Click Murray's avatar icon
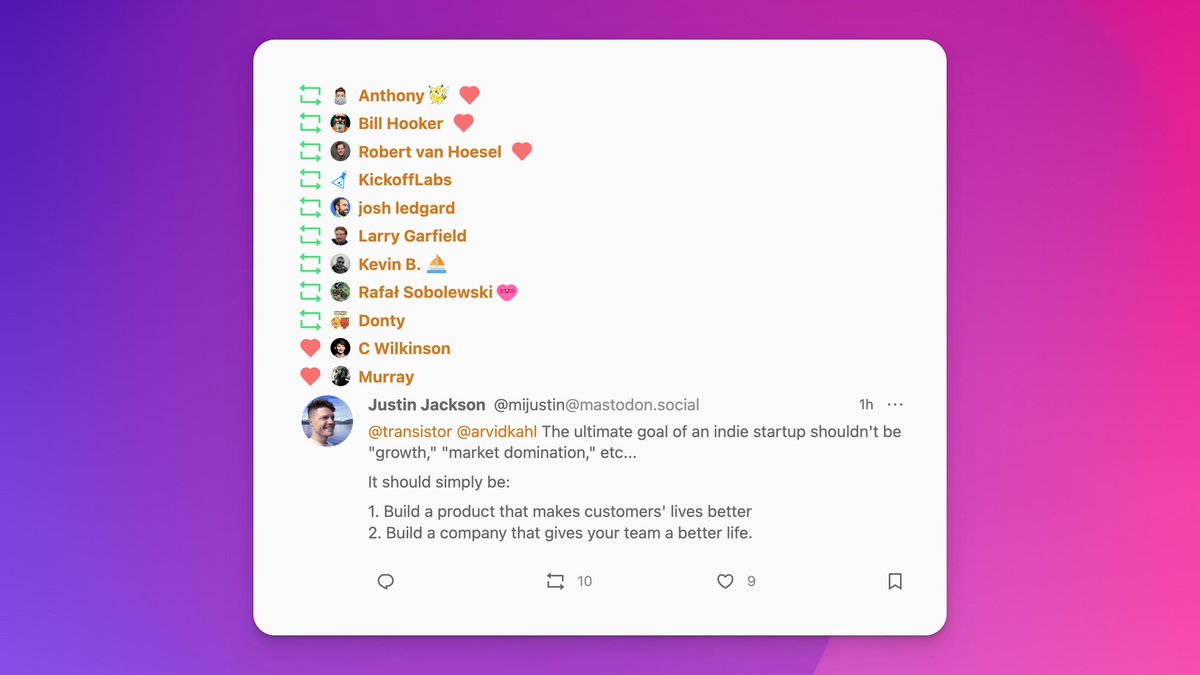The width and height of the screenshot is (1200, 675). pos(341,377)
